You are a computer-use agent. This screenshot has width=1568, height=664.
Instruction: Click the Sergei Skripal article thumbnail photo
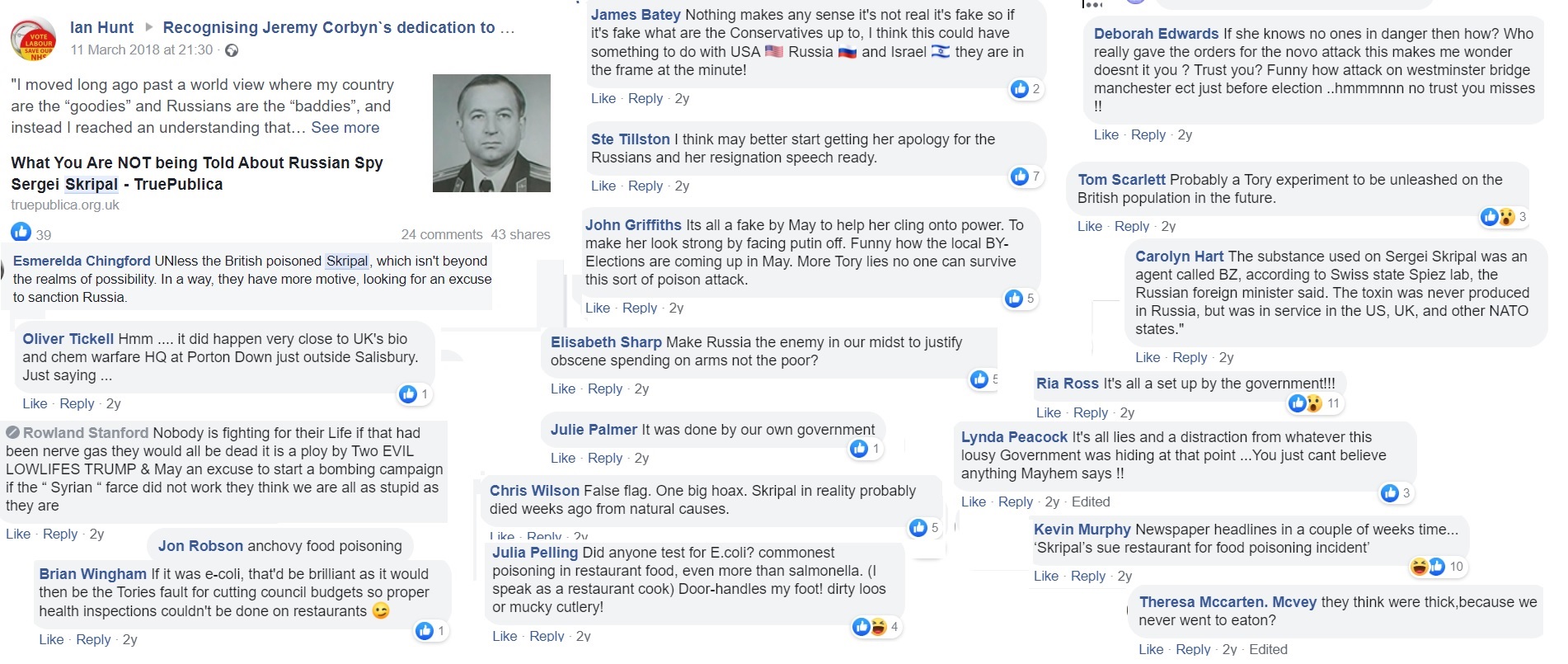click(491, 133)
